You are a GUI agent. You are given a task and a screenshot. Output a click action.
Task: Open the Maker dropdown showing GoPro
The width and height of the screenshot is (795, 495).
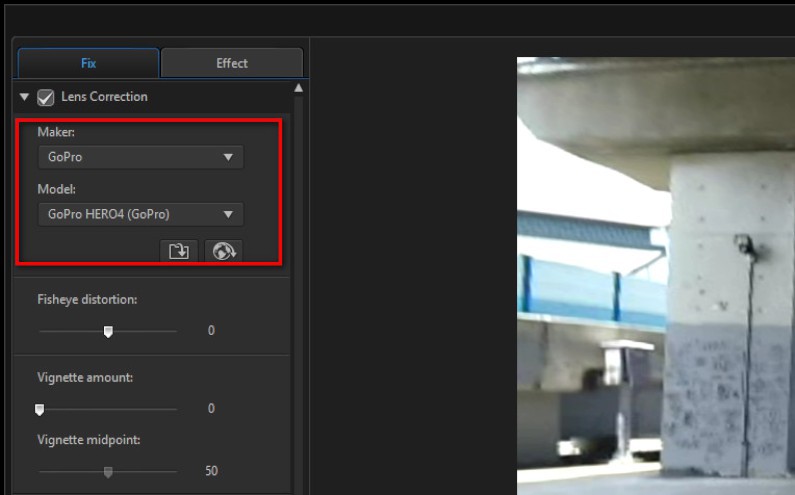point(140,157)
